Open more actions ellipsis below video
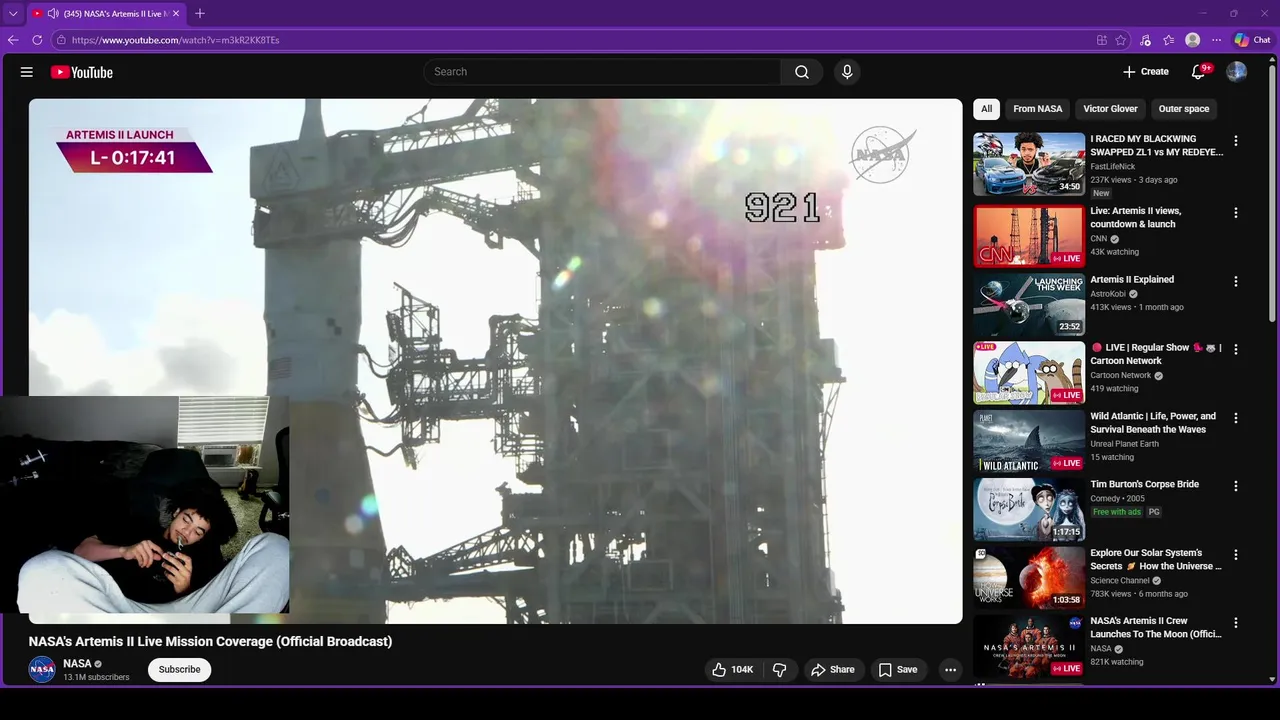Image resolution: width=1280 pixels, height=720 pixels. (951, 670)
